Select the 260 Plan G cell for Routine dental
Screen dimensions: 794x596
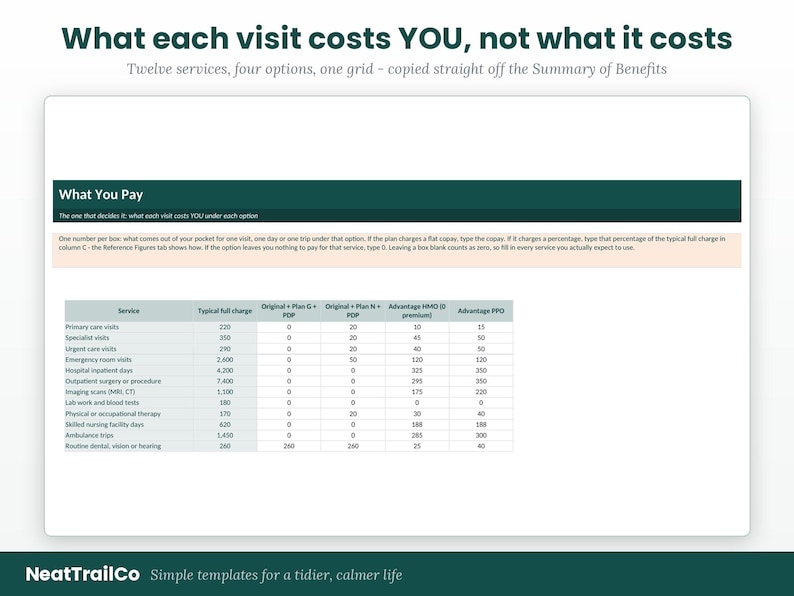[x=289, y=446]
